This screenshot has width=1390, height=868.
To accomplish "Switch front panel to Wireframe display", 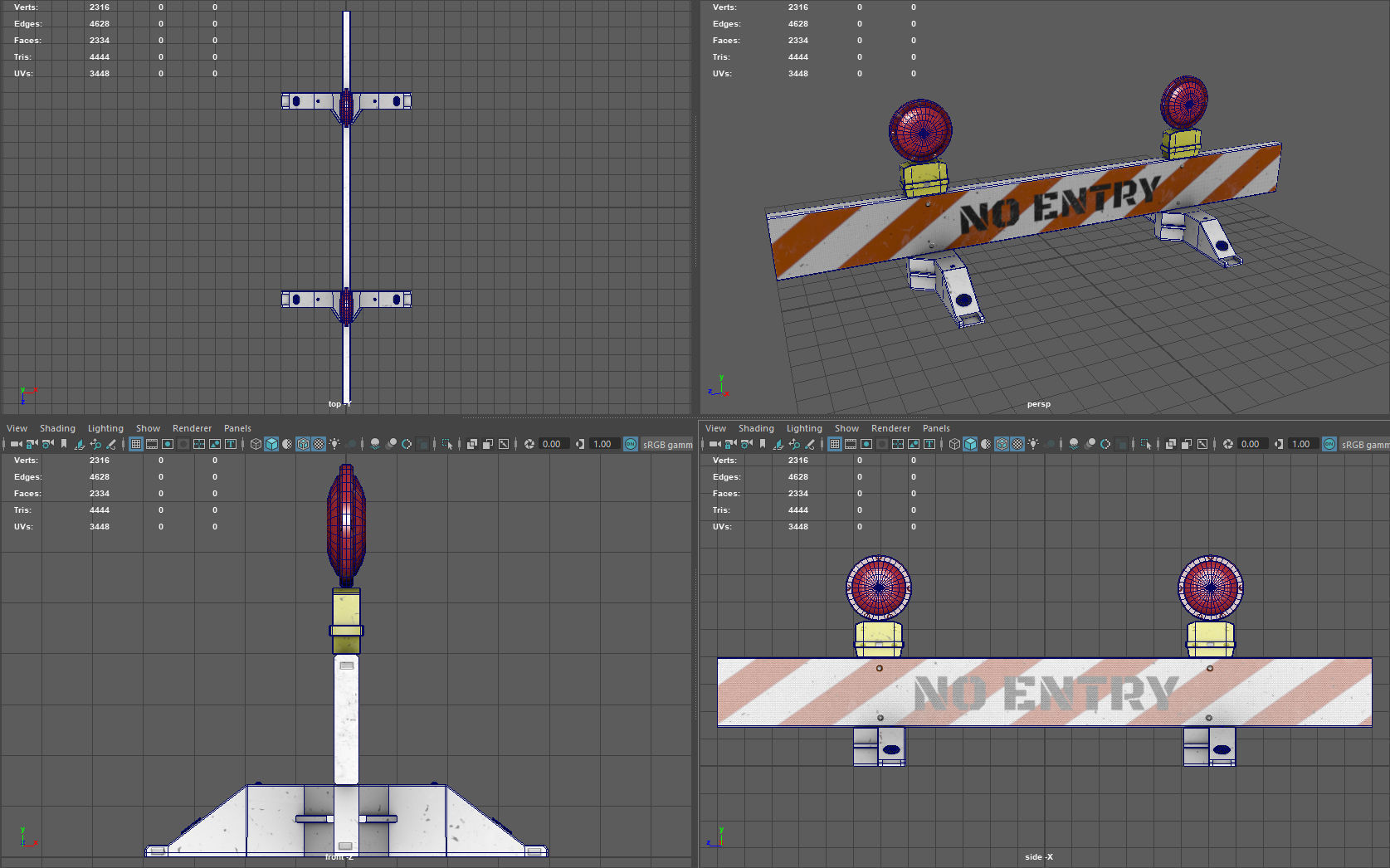I will pos(256,444).
